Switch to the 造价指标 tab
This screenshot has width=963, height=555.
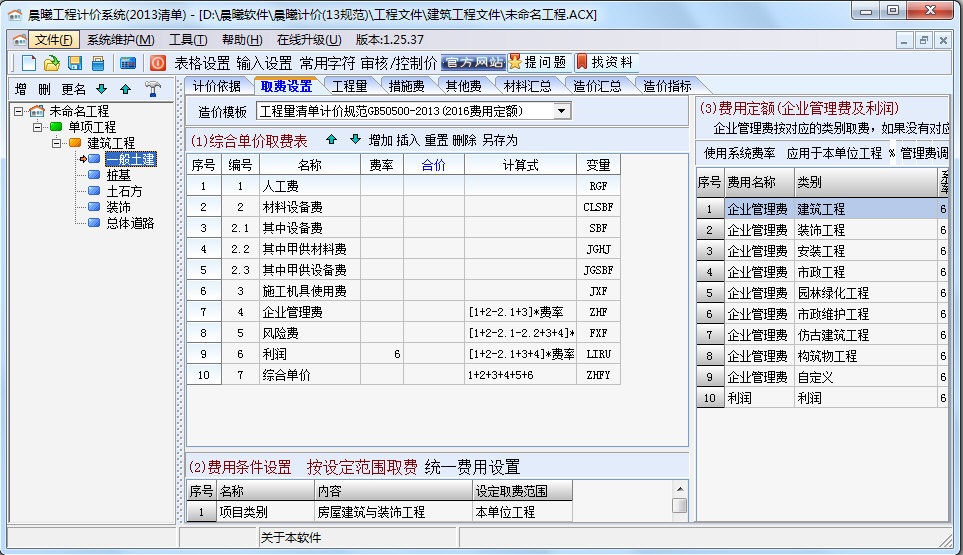click(x=667, y=86)
